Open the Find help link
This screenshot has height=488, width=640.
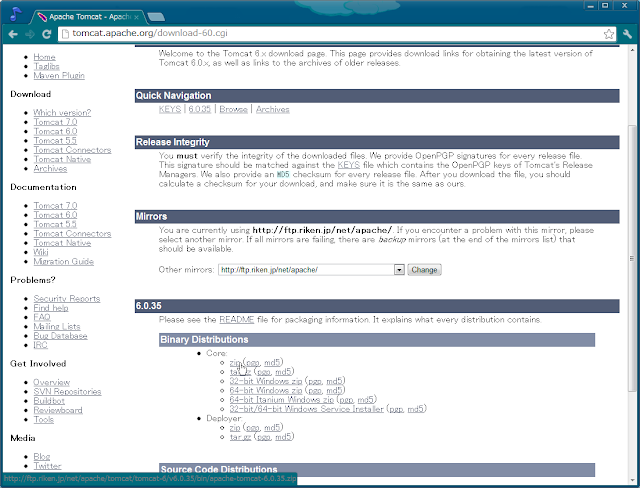(x=51, y=308)
